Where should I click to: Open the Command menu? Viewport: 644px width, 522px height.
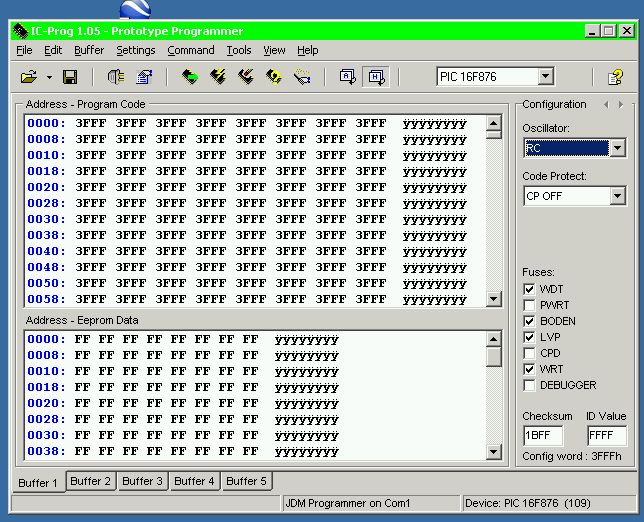[x=191, y=50]
